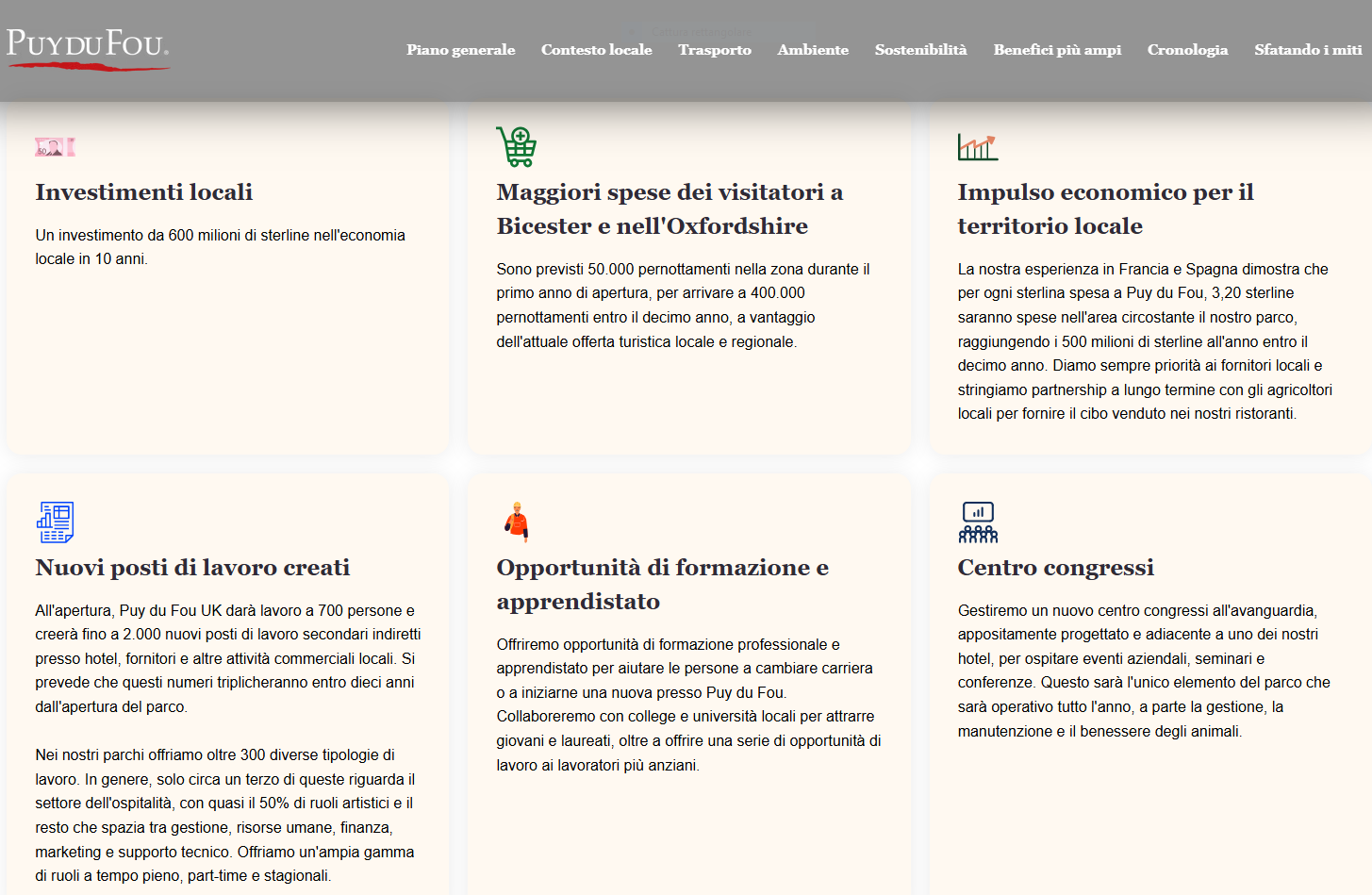1372x895 pixels.
Task: Click paragraph starting Offriremo opportunità di formazione
Action: [x=688, y=704]
